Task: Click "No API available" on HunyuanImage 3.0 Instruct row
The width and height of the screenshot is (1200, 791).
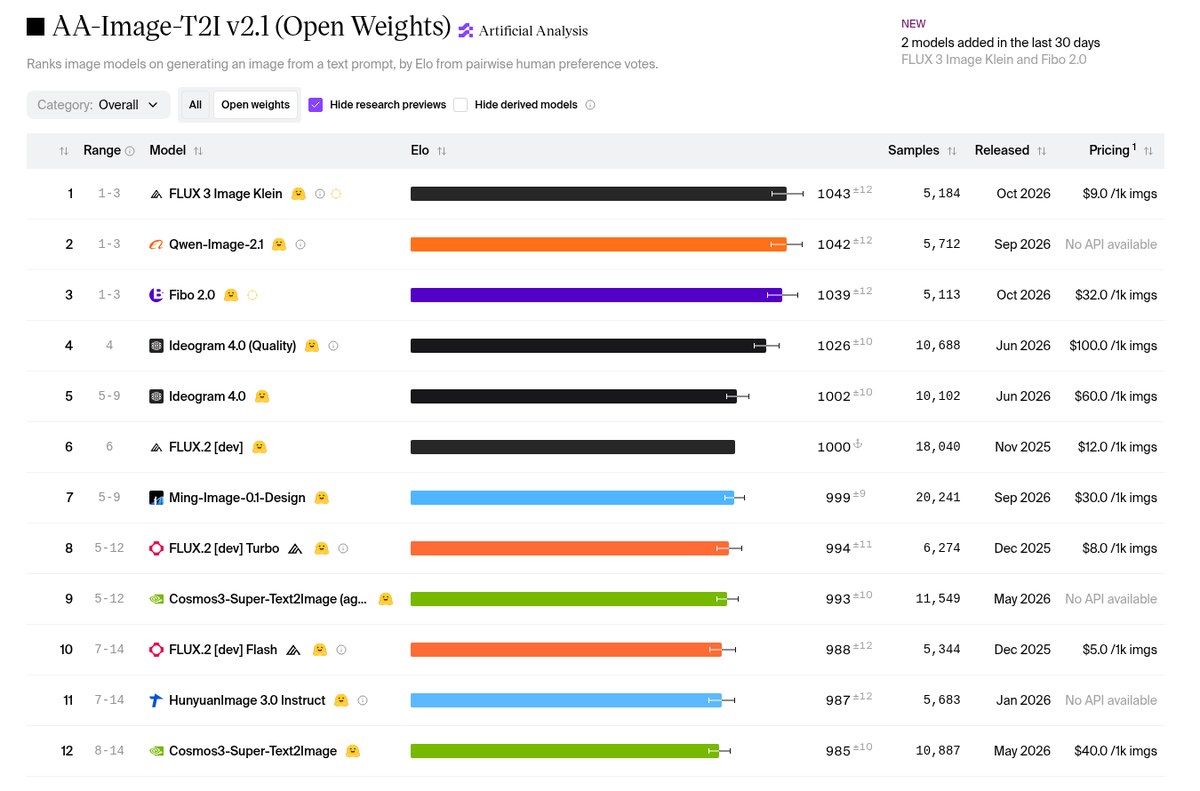Action: pos(1111,700)
